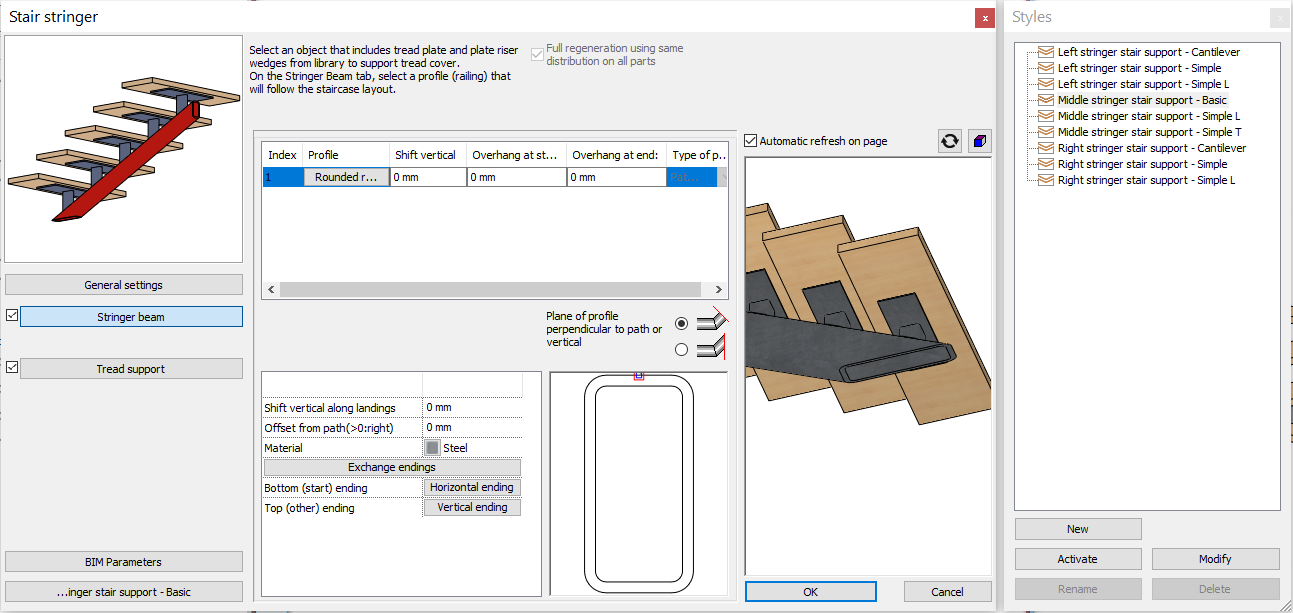Click the perpendicular-to-path profile plane icon
The image size is (1293, 613).
[712, 321]
